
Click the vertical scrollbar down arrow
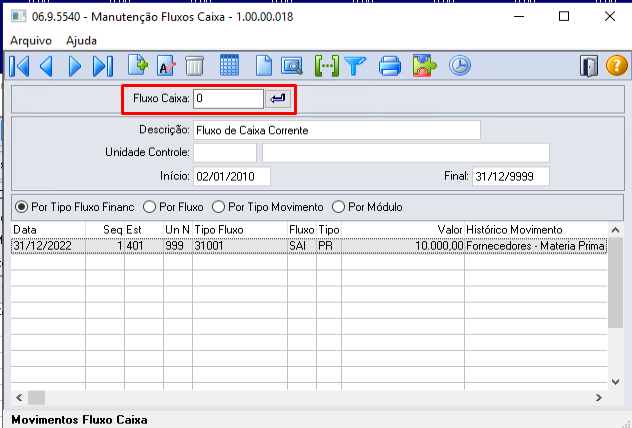pos(615,382)
